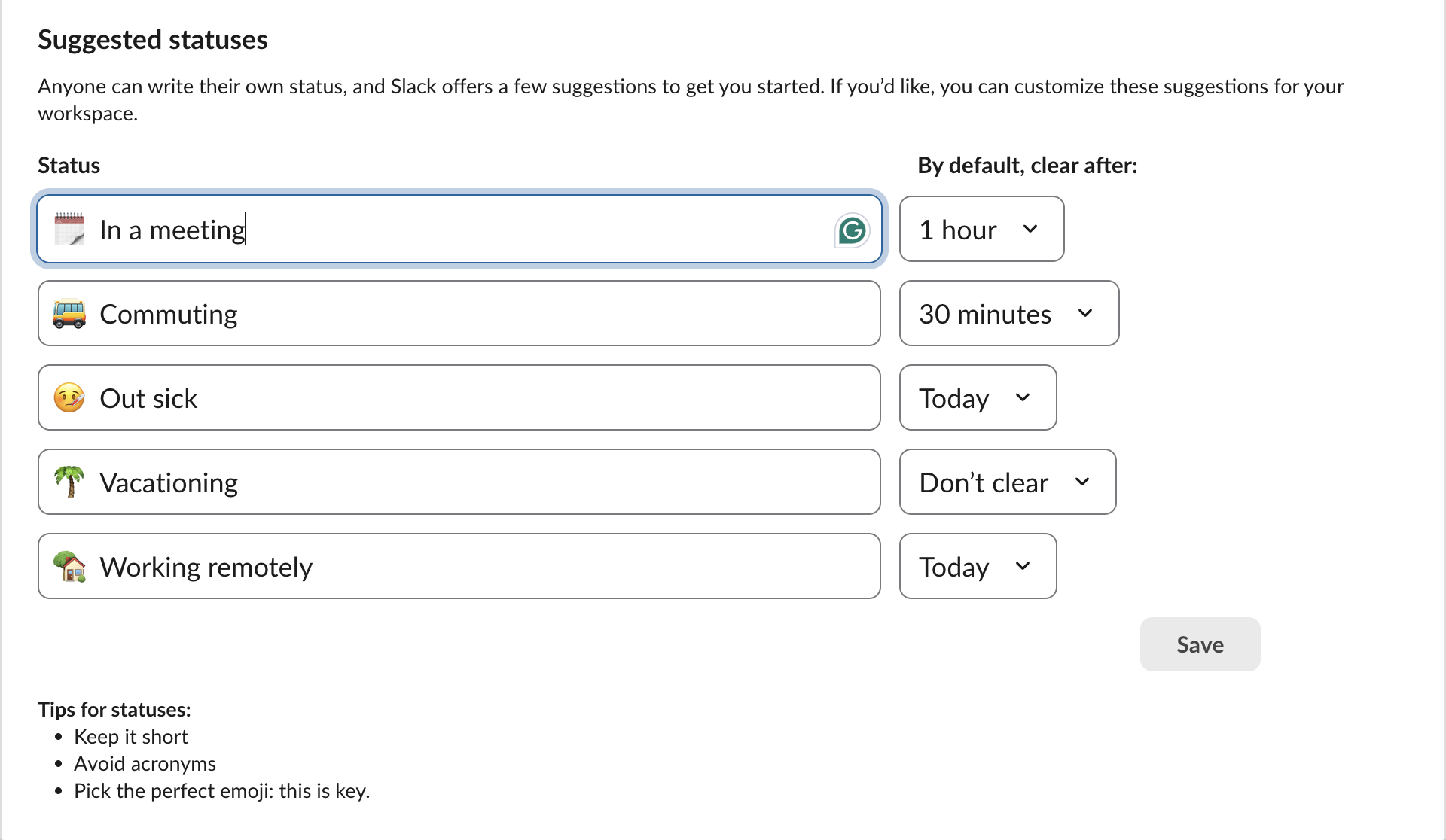Open the 30 minutes clear-after dropdown

coord(1009,313)
